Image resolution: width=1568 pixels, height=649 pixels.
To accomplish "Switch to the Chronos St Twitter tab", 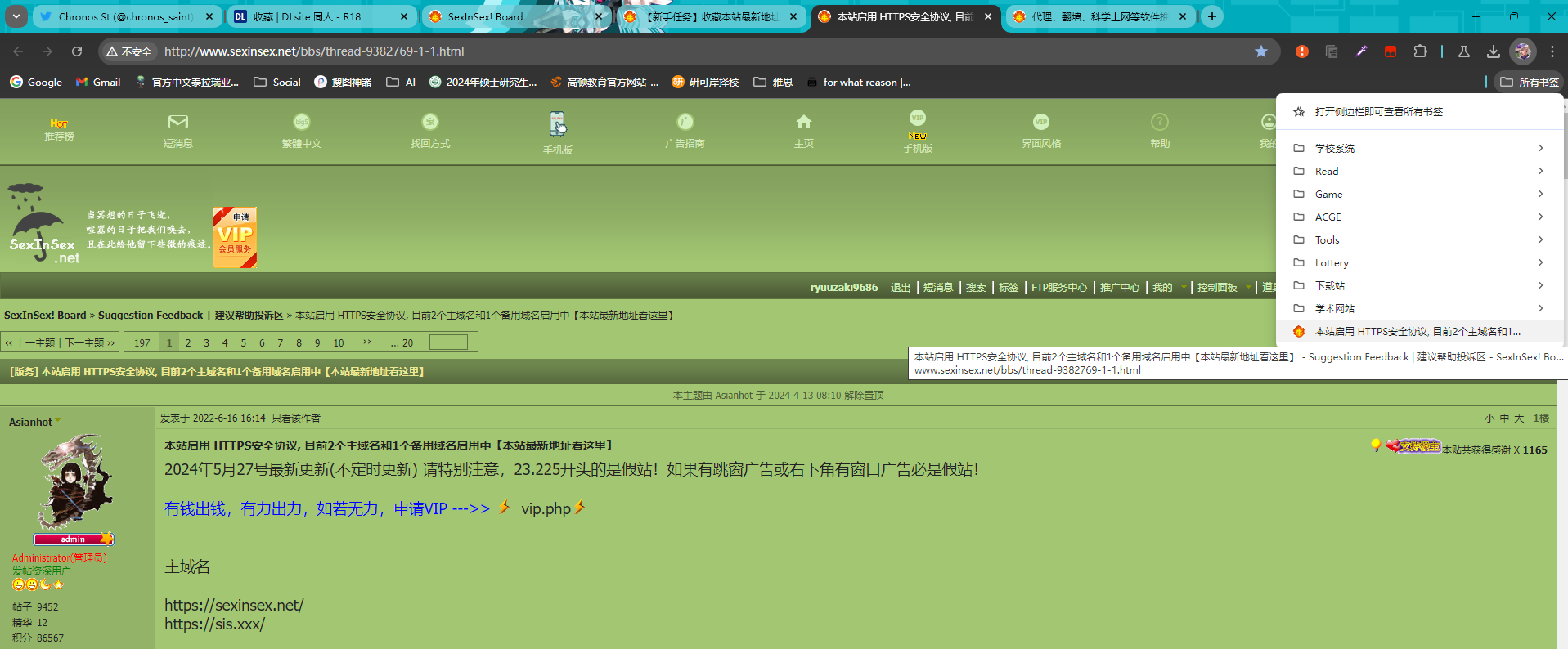I will [127, 16].
